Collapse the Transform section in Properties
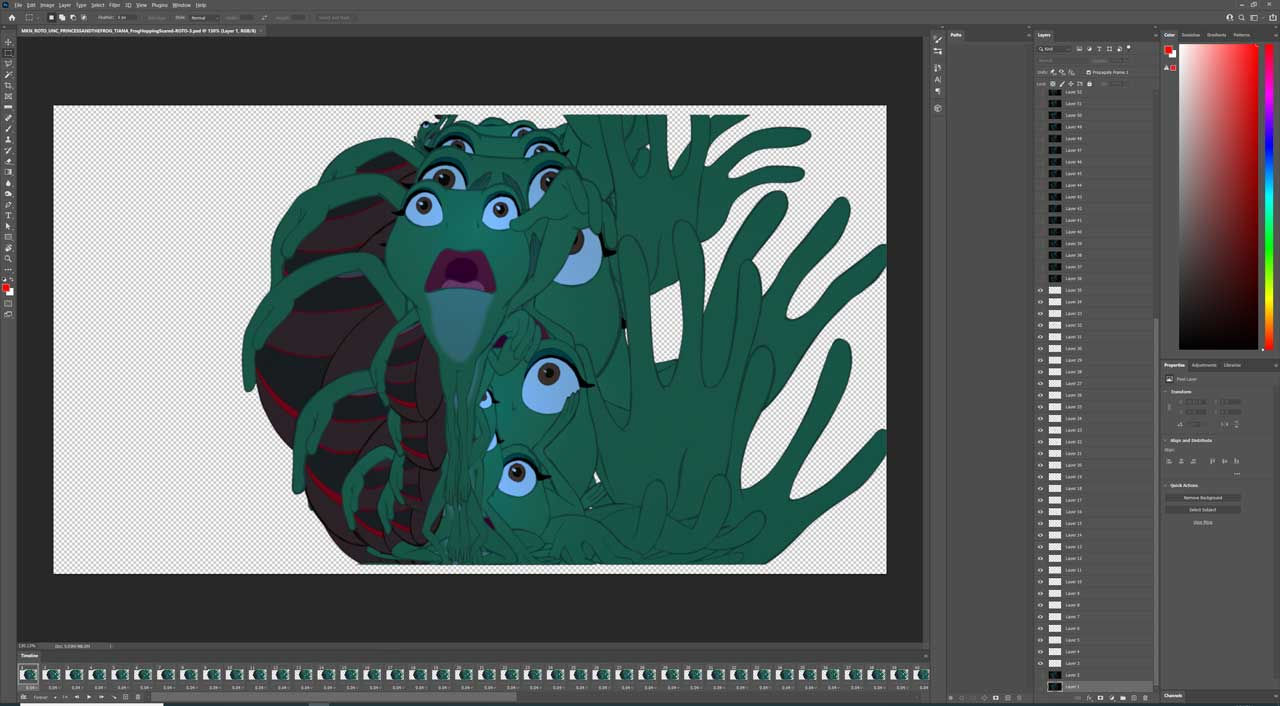The height and width of the screenshot is (706, 1280). pyautogui.click(x=1167, y=392)
